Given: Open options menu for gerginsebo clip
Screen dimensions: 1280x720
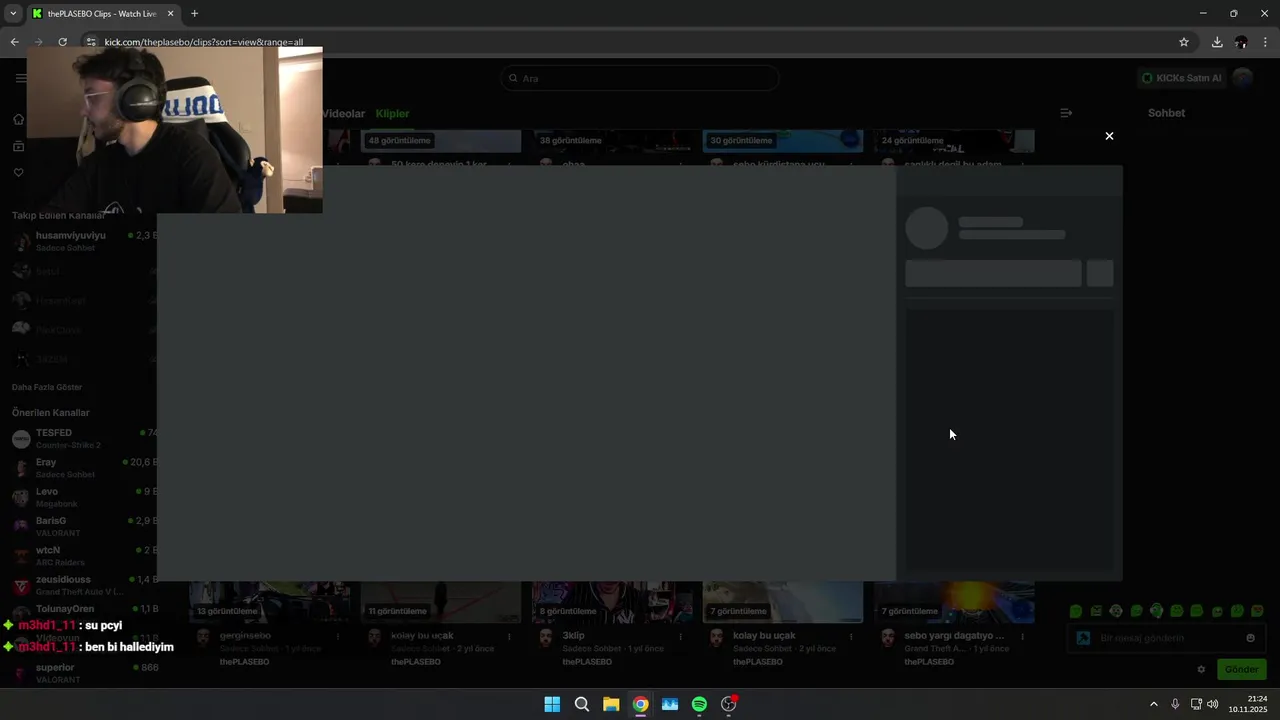Looking at the screenshot, I should tap(338, 636).
